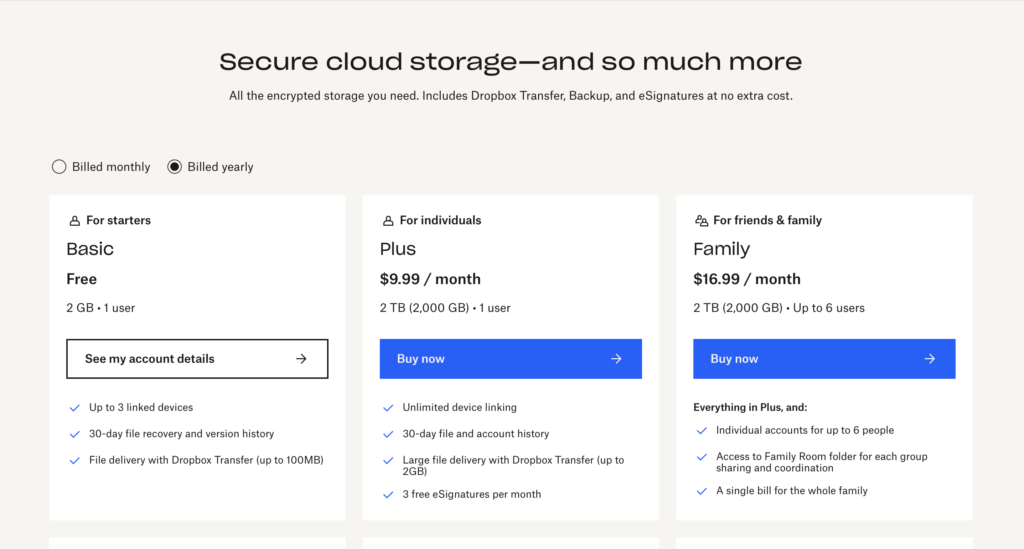Click Buy now for the Plus plan
1024x549 pixels.
click(x=511, y=358)
